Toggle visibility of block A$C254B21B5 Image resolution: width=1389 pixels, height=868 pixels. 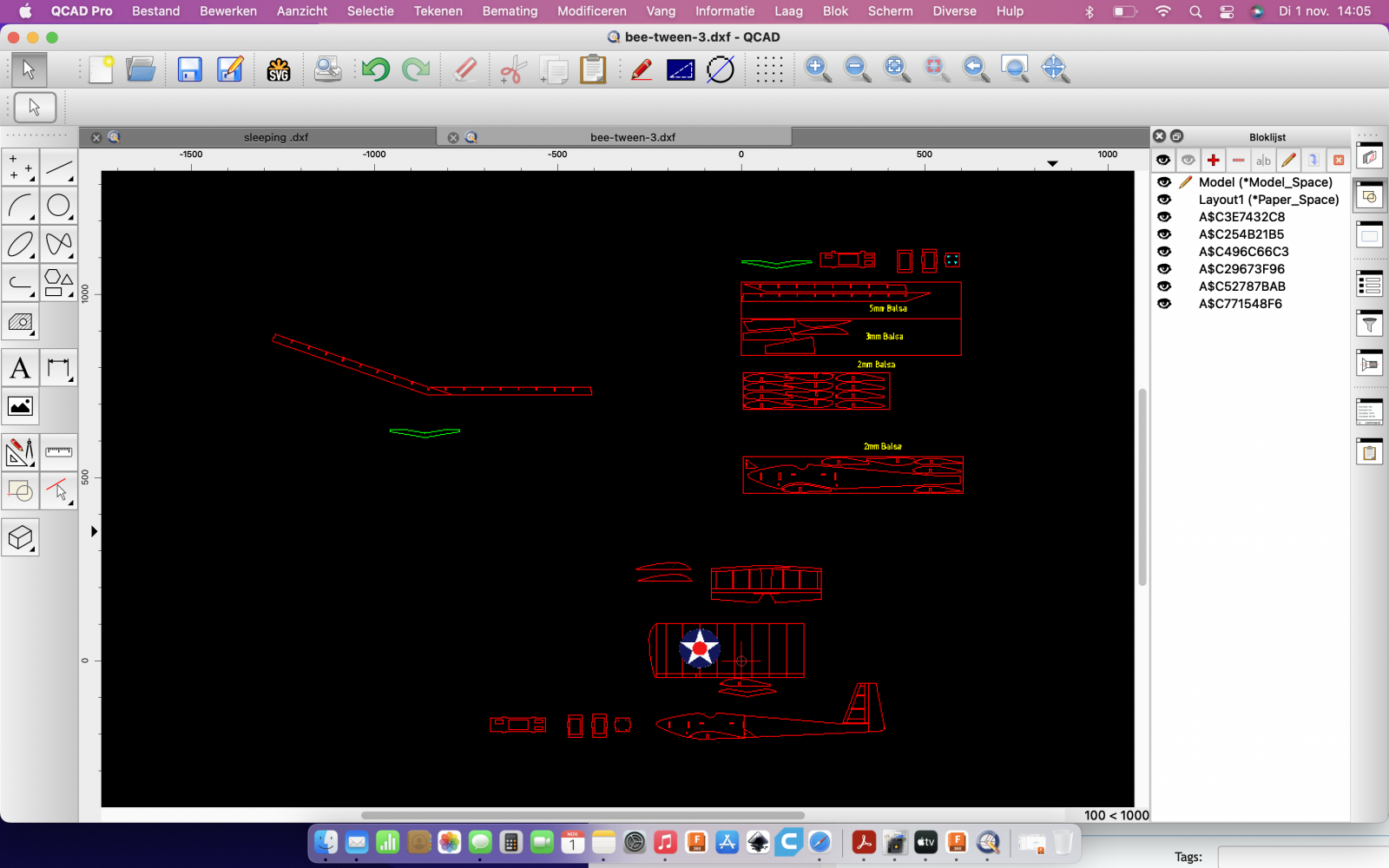click(1164, 234)
